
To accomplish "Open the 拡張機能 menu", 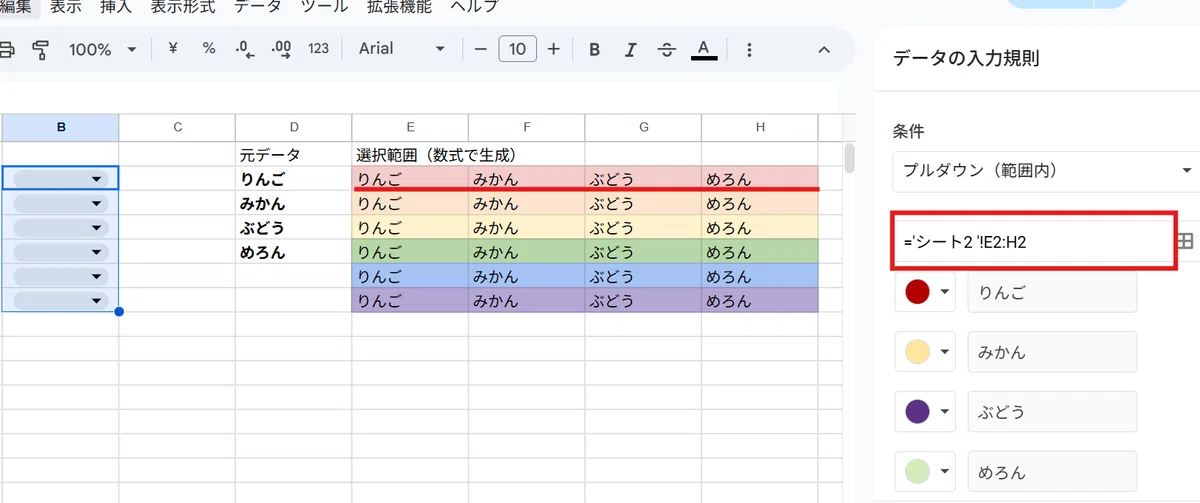I will tap(399, 7).
